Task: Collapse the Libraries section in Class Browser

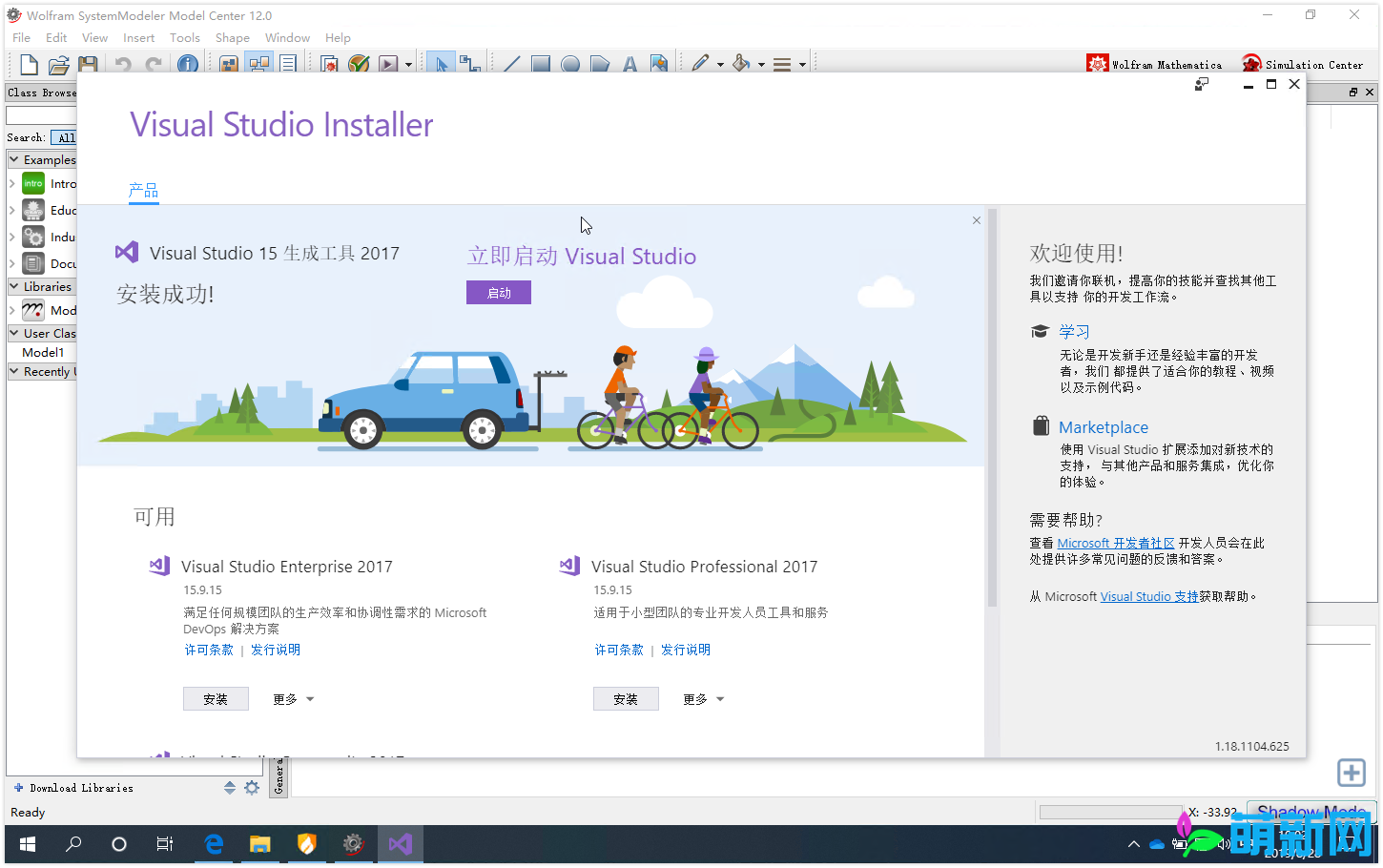Action: click(14, 285)
